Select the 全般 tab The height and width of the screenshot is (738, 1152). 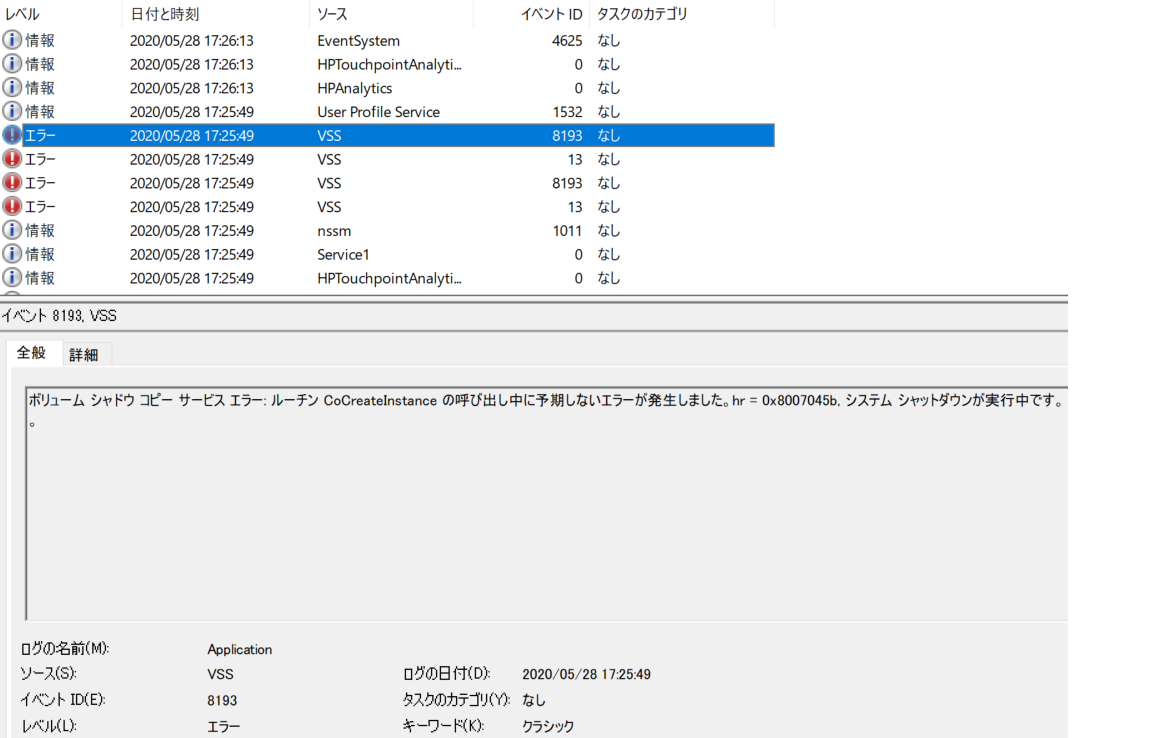click(x=32, y=353)
